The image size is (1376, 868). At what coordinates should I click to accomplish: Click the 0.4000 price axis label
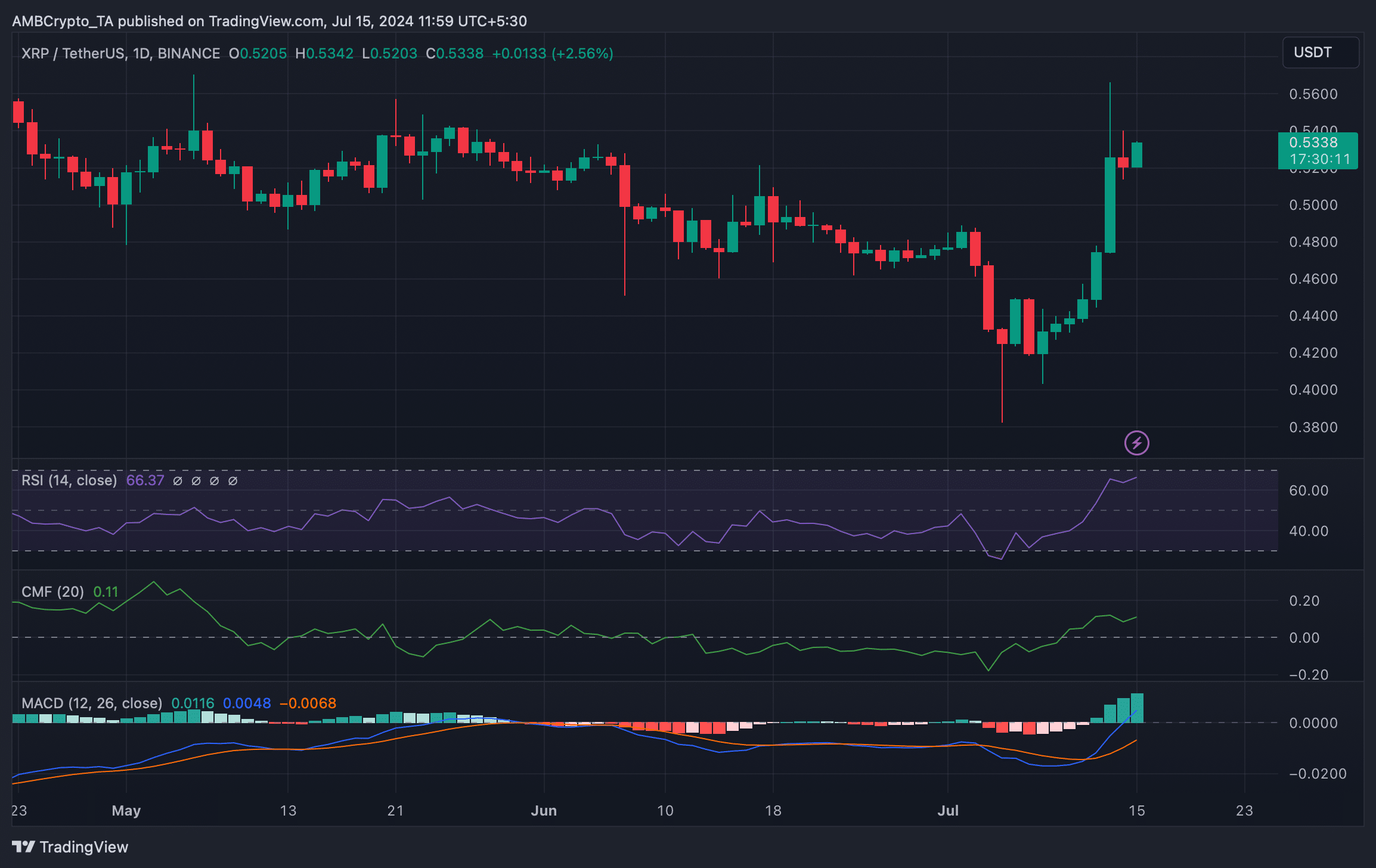click(x=1313, y=390)
